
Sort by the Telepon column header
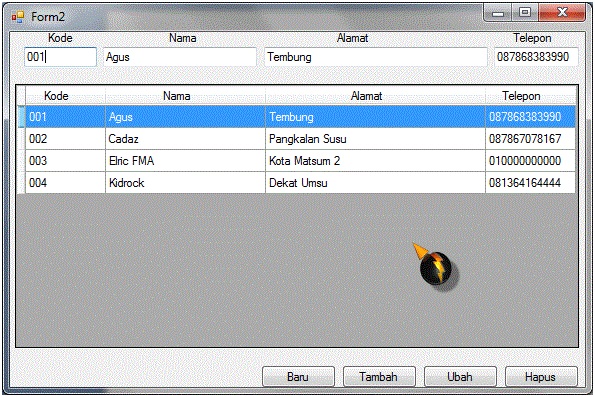coord(530,95)
